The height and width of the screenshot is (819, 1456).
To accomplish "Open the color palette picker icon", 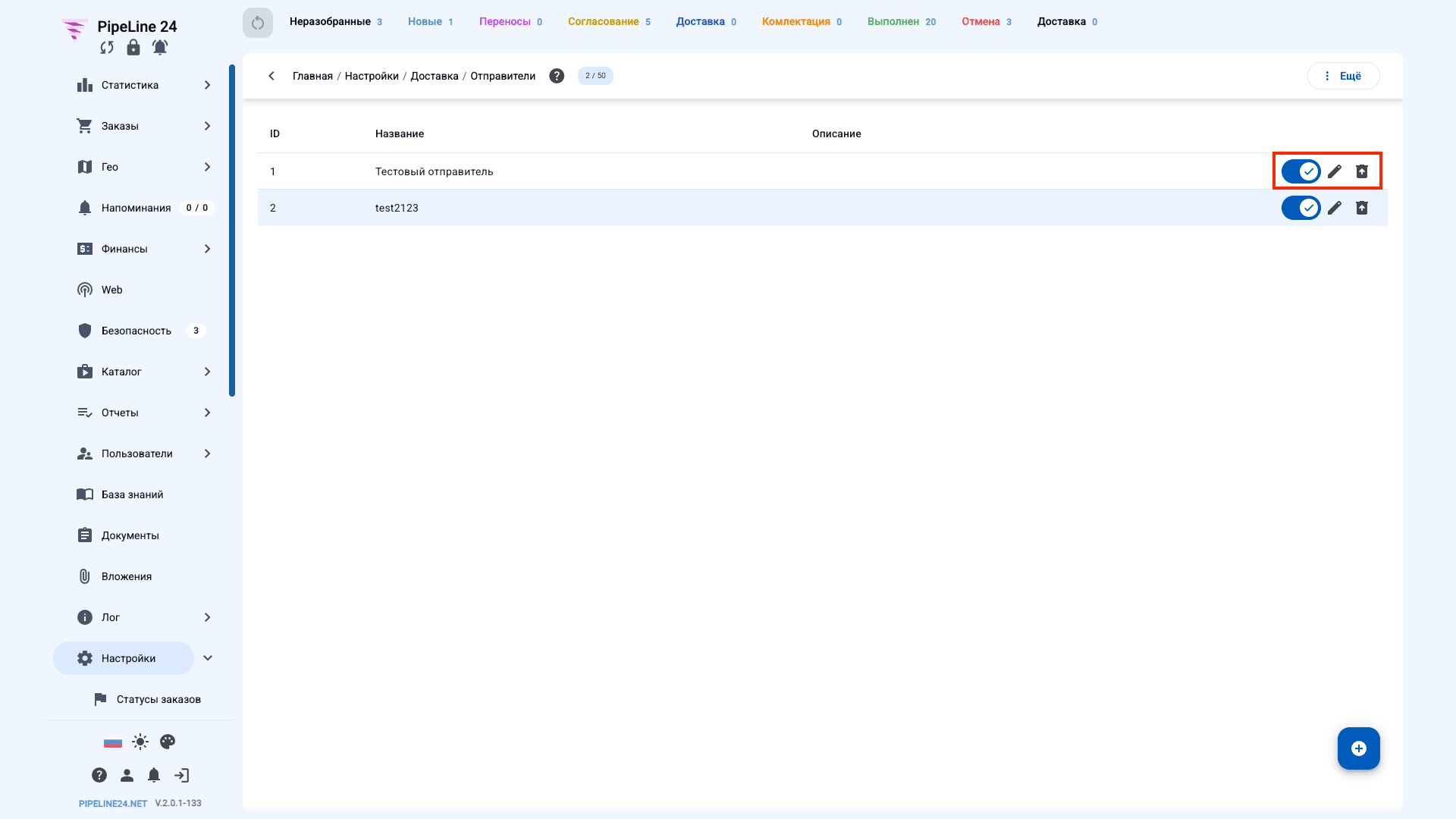I will (x=168, y=742).
